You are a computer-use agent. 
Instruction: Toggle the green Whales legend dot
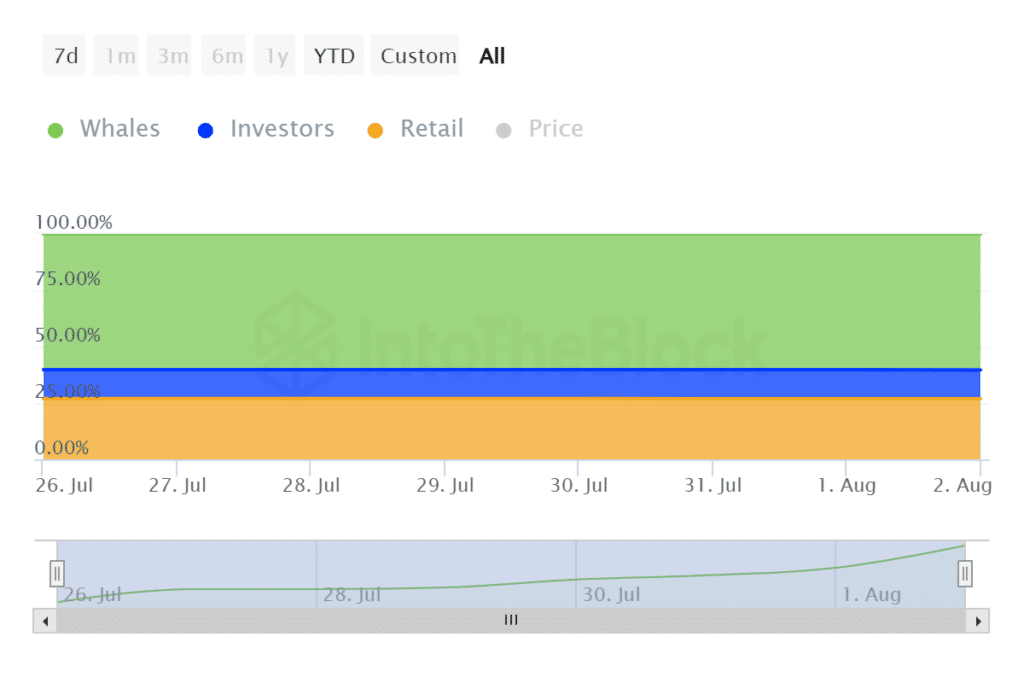[x=56, y=131]
